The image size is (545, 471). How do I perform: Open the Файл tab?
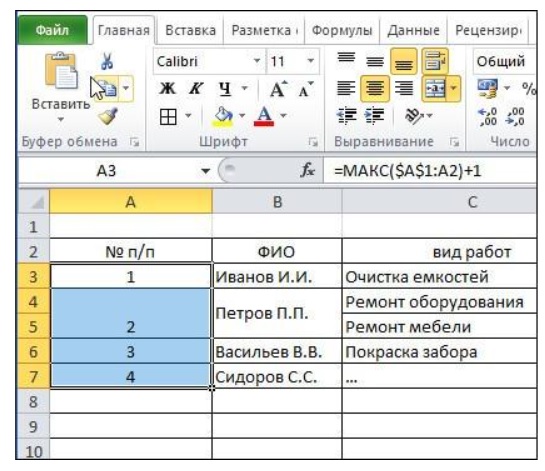coord(52,30)
